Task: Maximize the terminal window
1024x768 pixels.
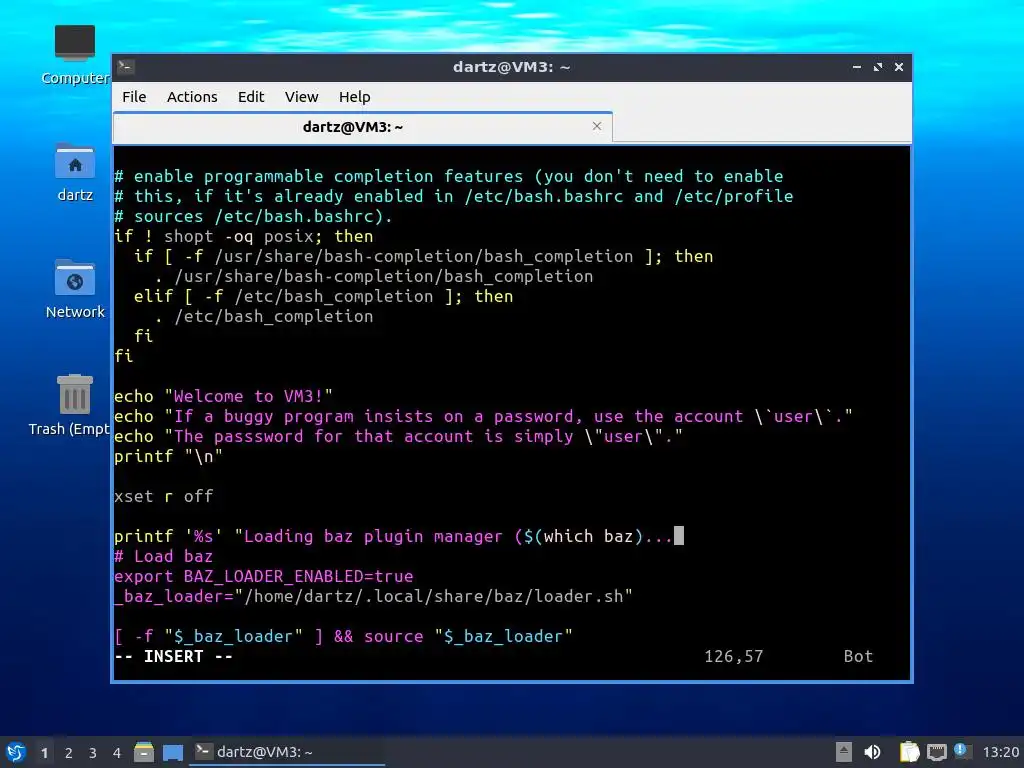Action: (x=878, y=67)
